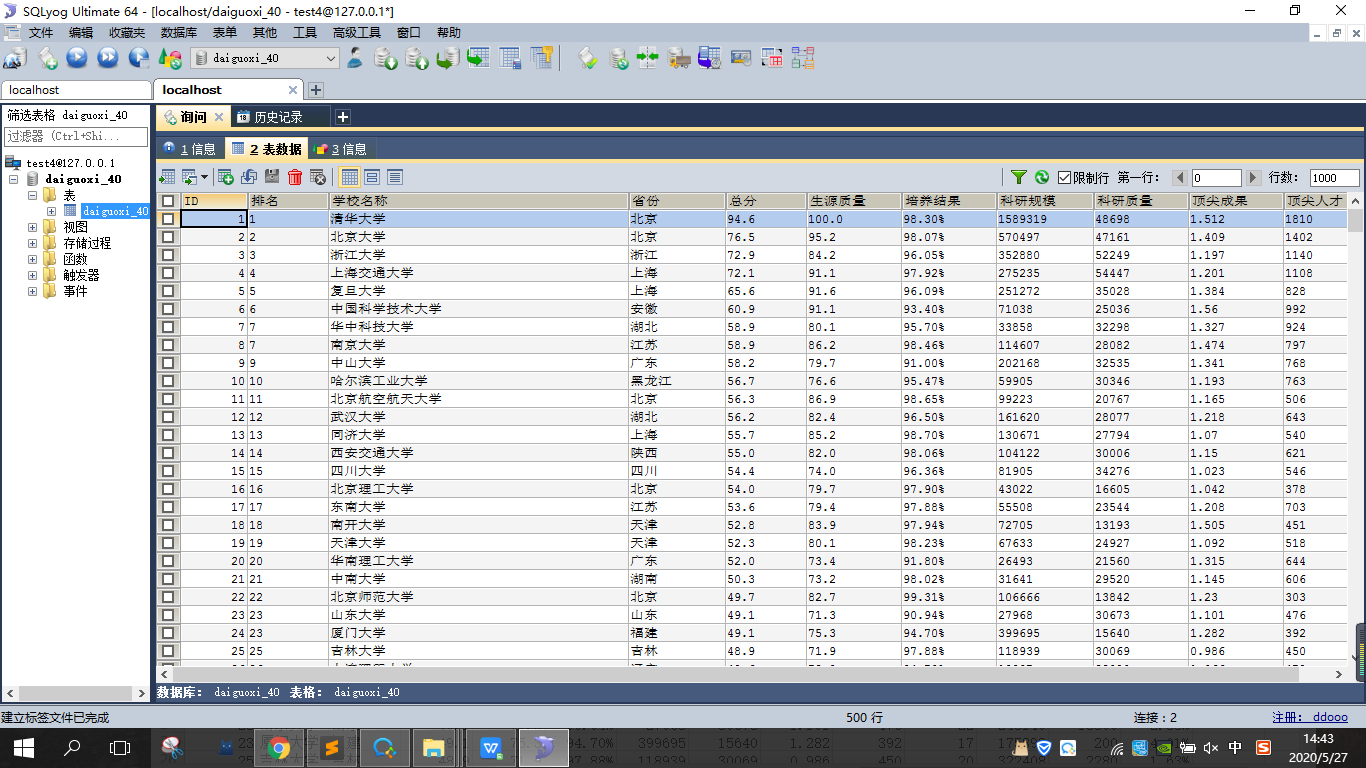This screenshot has width=1366, height=768.
Task: Go to next page of rows arrow
Action: tap(1252, 177)
